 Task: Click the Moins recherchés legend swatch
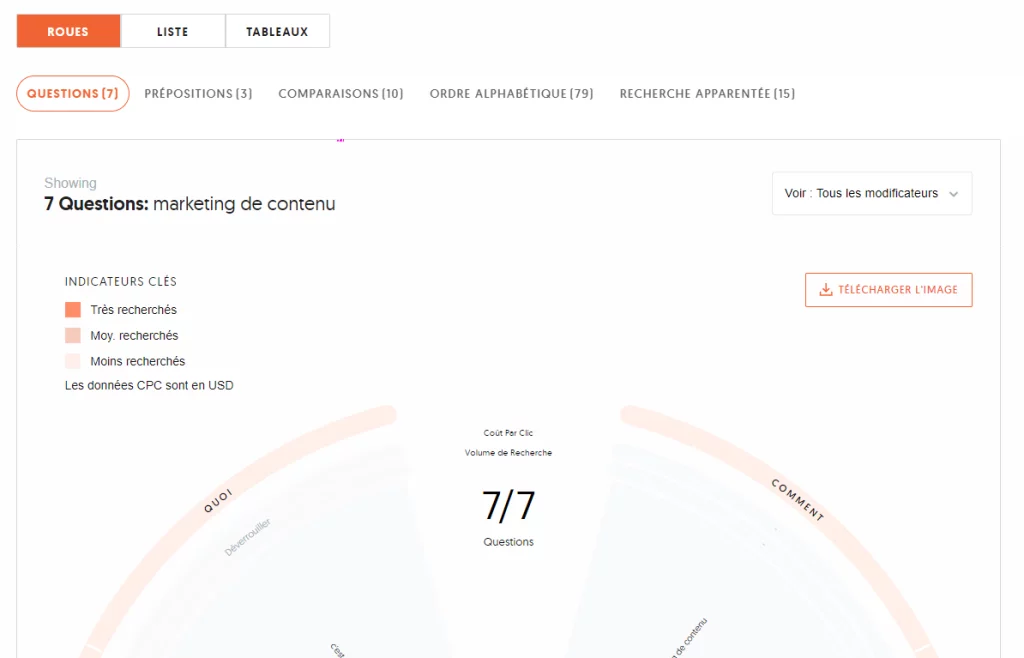pyautogui.click(x=73, y=361)
